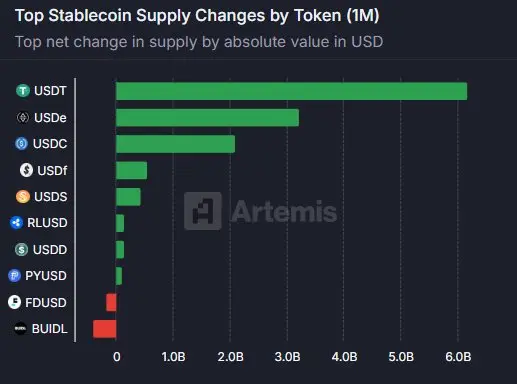Click the Artemis watermark logo
The width and height of the screenshot is (517, 384).
(x=260, y=211)
